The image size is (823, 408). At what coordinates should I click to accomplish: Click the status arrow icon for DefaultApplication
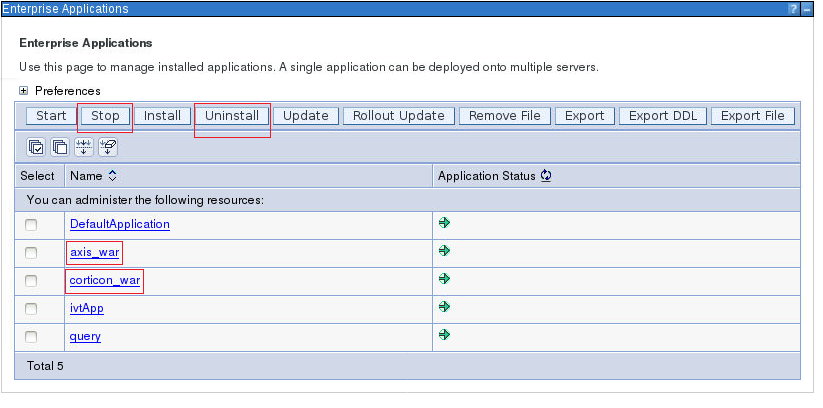(x=445, y=223)
